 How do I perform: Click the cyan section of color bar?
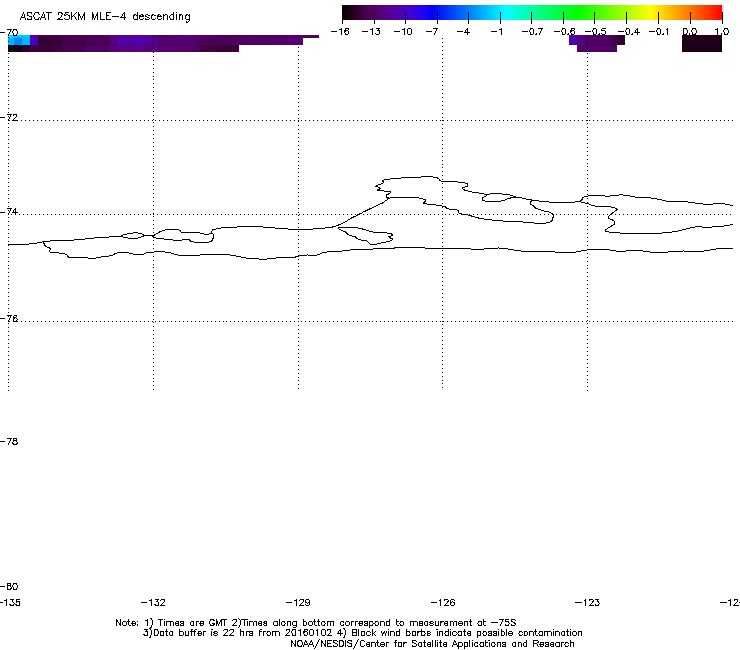click(x=503, y=12)
